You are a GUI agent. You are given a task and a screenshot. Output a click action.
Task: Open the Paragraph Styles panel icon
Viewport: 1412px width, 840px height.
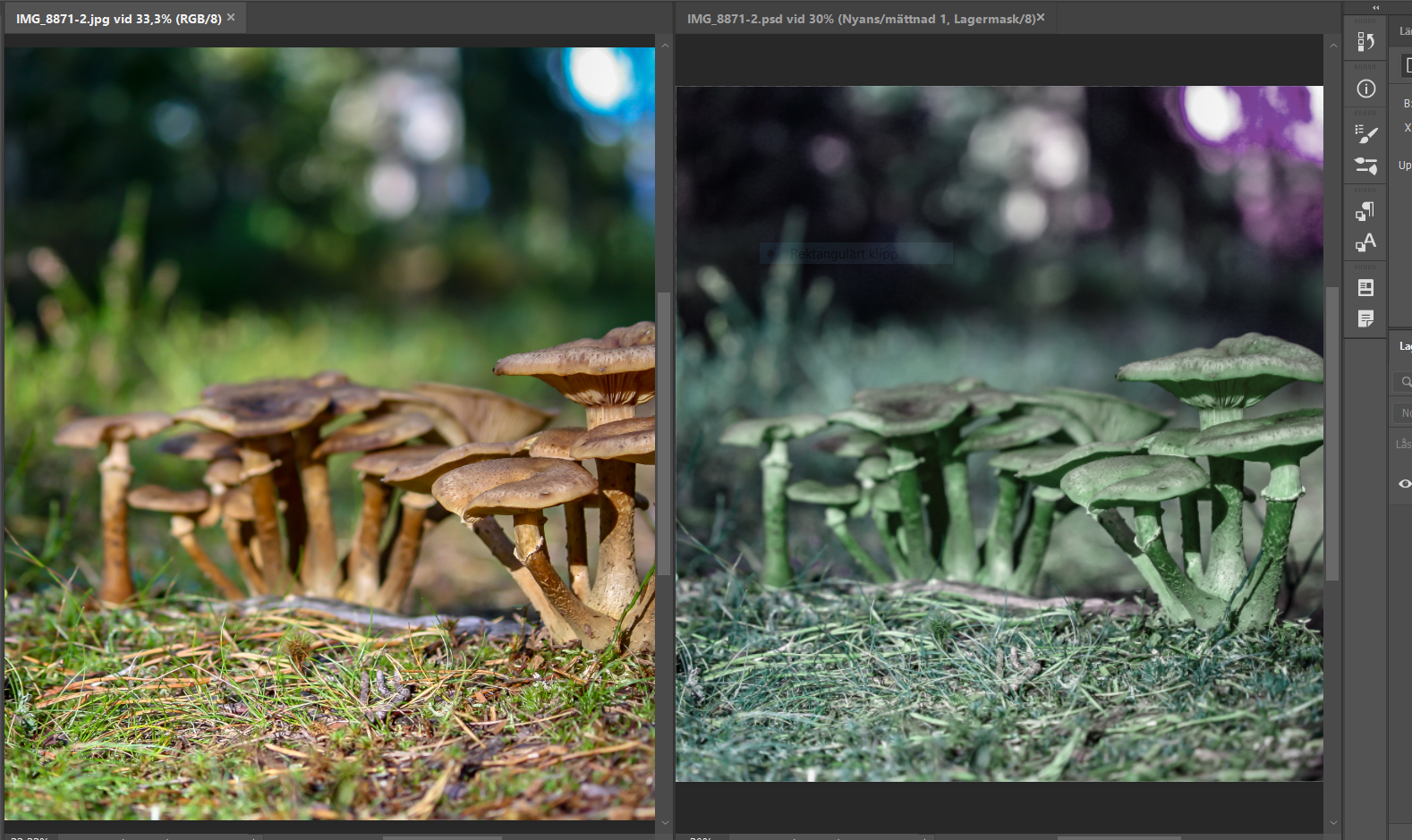point(1365,211)
